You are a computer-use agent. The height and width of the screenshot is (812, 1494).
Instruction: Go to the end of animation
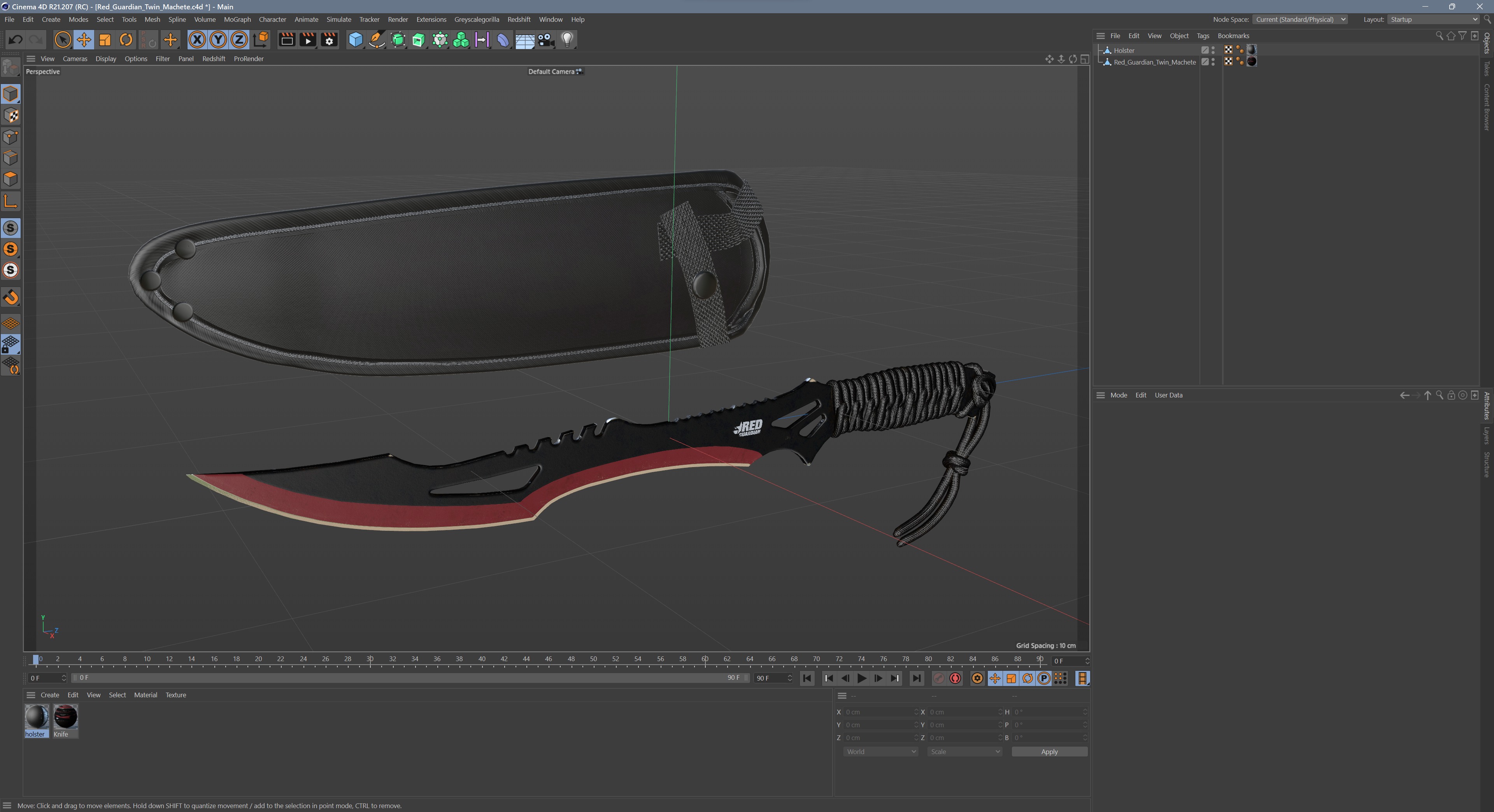click(x=916, y=678)
